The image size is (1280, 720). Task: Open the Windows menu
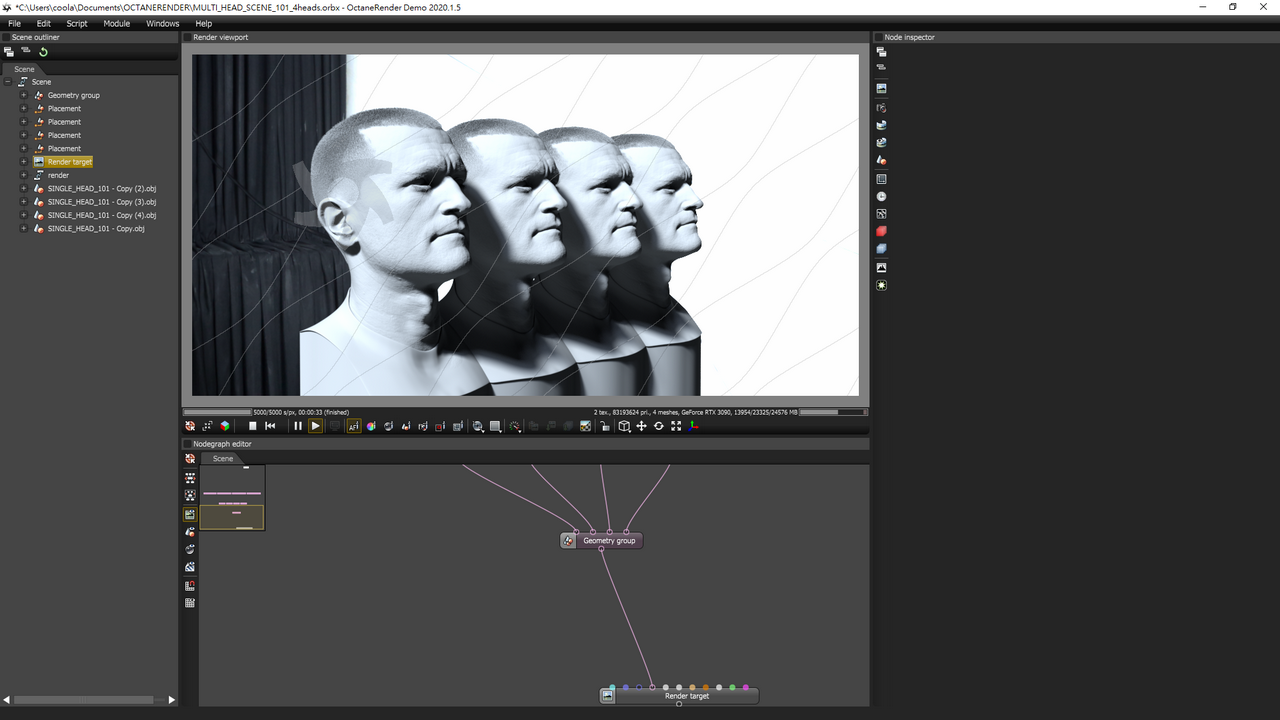[162, 23]
